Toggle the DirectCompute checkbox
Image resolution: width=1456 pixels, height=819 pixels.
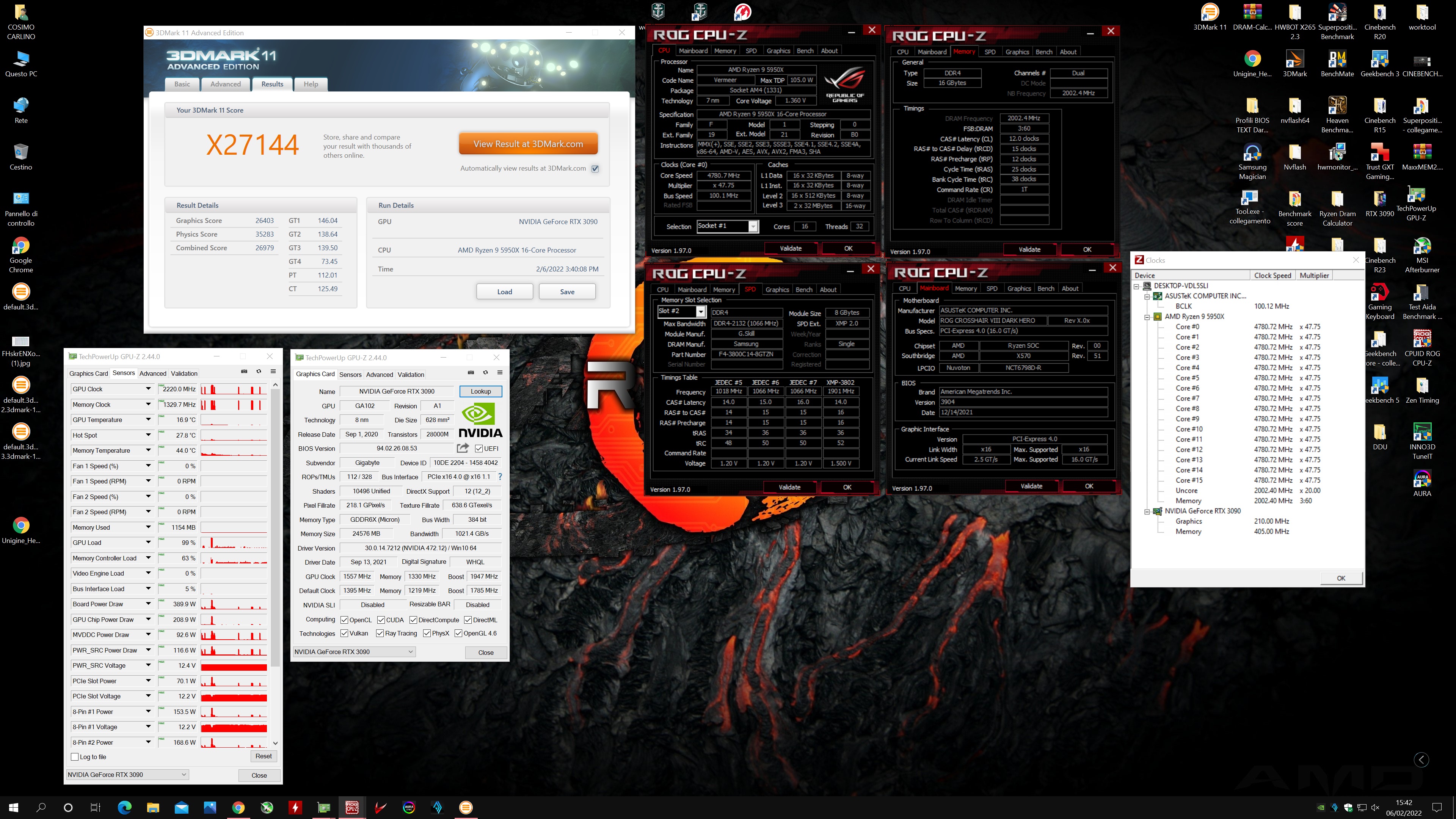point(413,620)
